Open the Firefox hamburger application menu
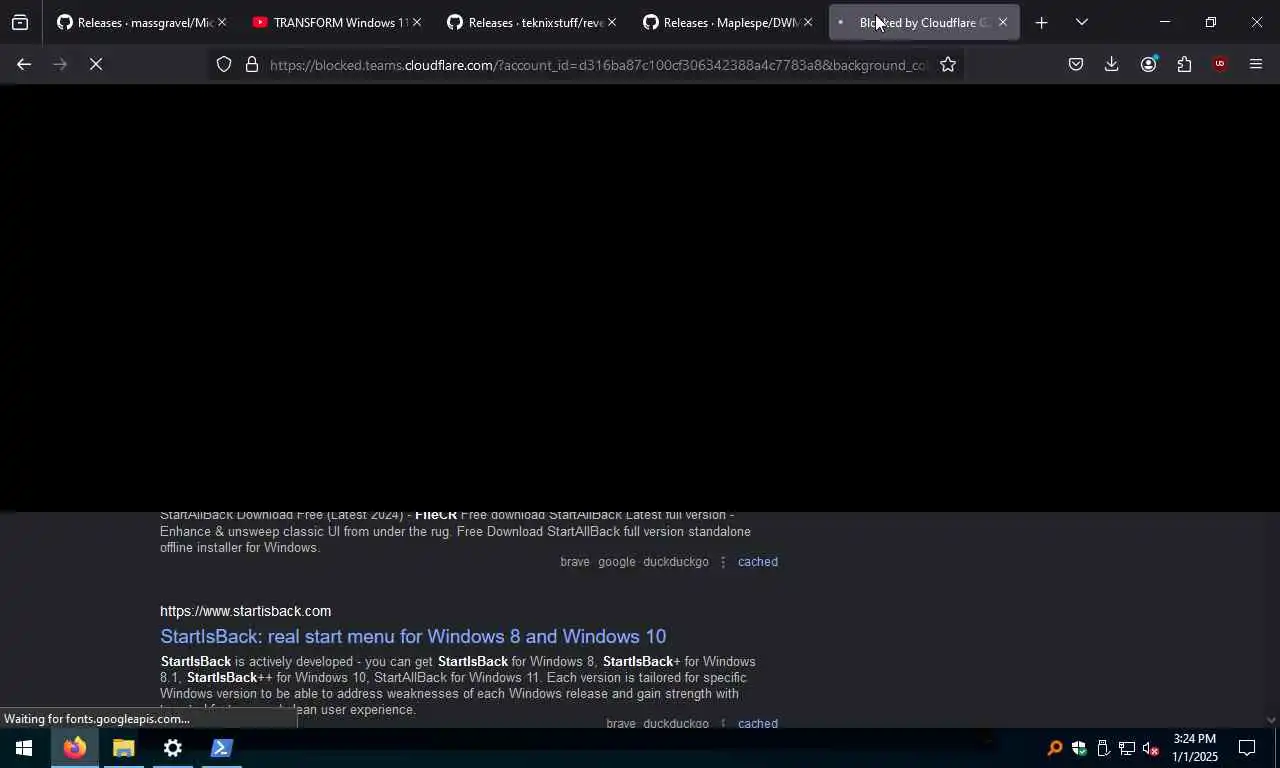The height and width of the screenshot is (768, 1280). [1256, 64]
